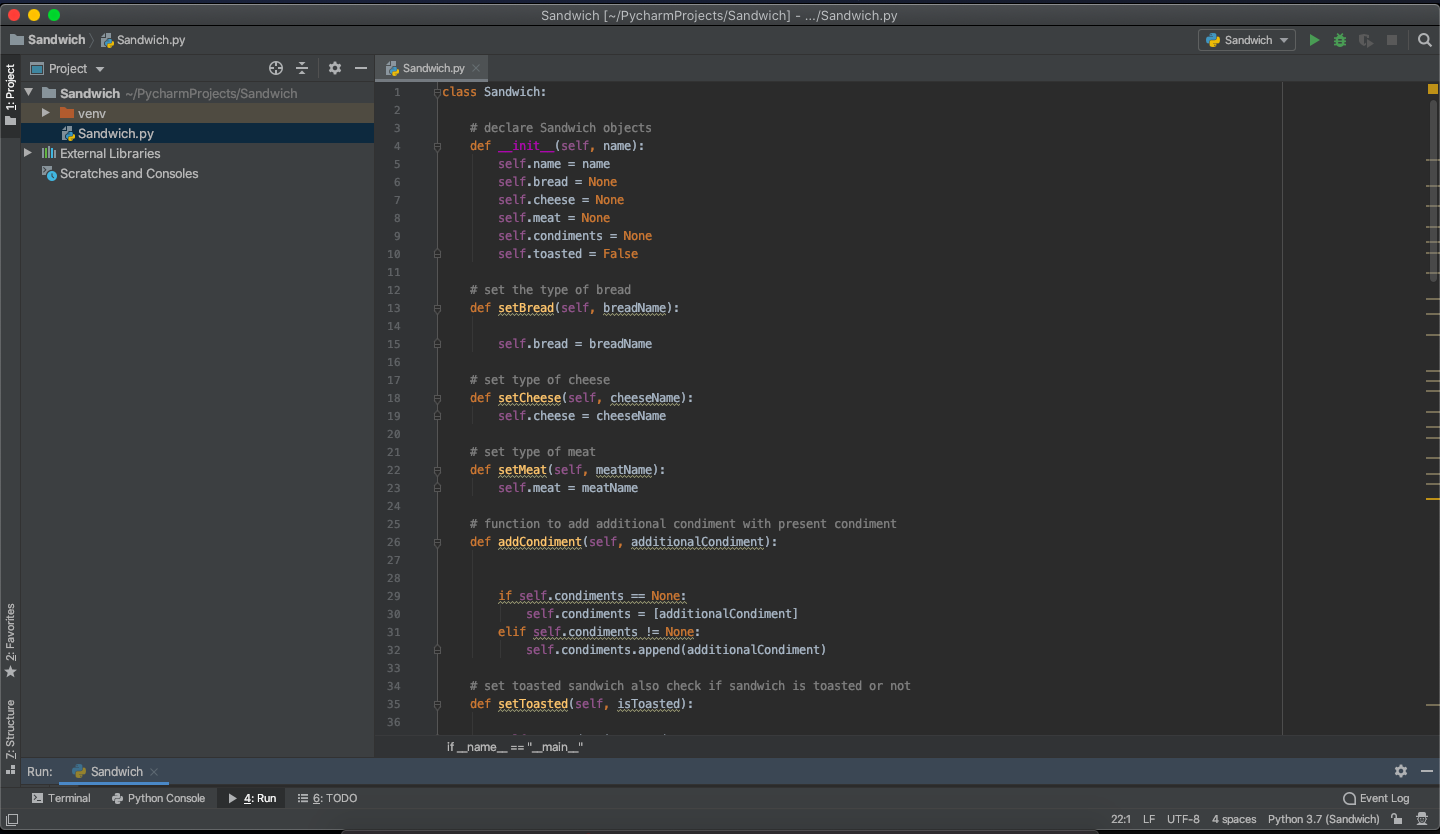The height and width of the screenshot is (834, 1440).
Task: Open Run tool window gear settings
Action: pyautogui.click(x=1401, y=771)
